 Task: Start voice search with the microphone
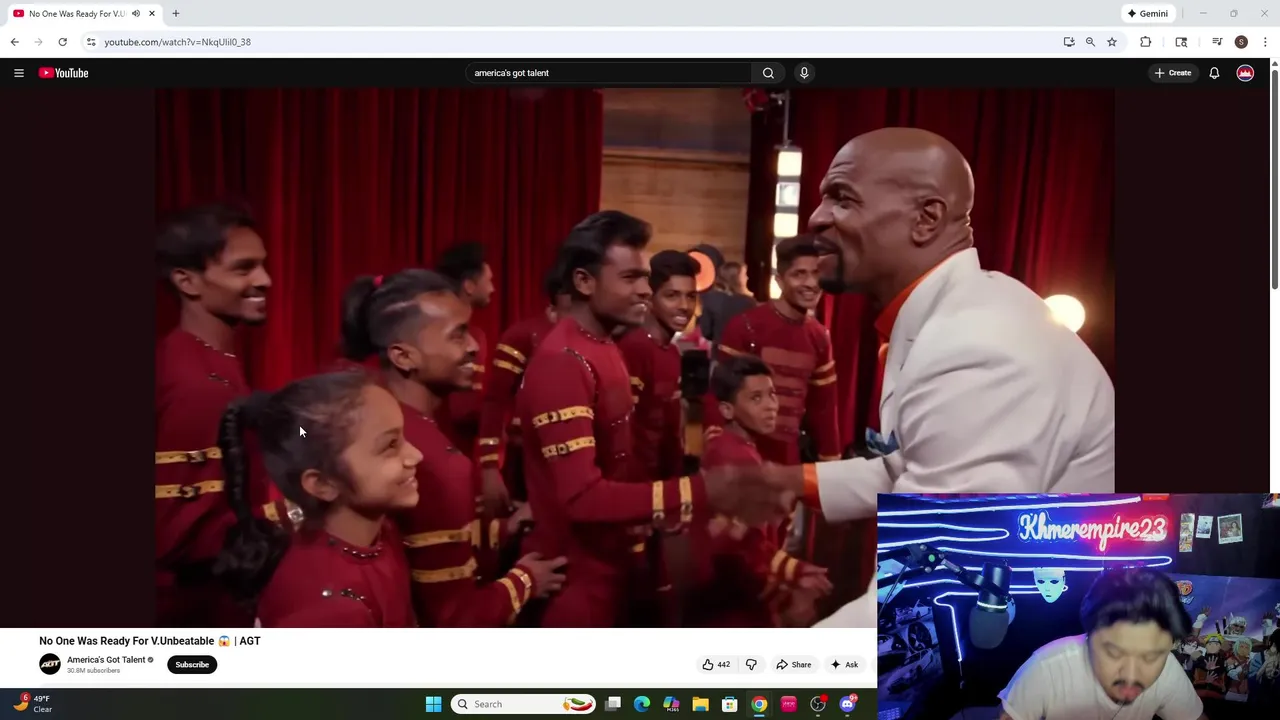(804, 73)
